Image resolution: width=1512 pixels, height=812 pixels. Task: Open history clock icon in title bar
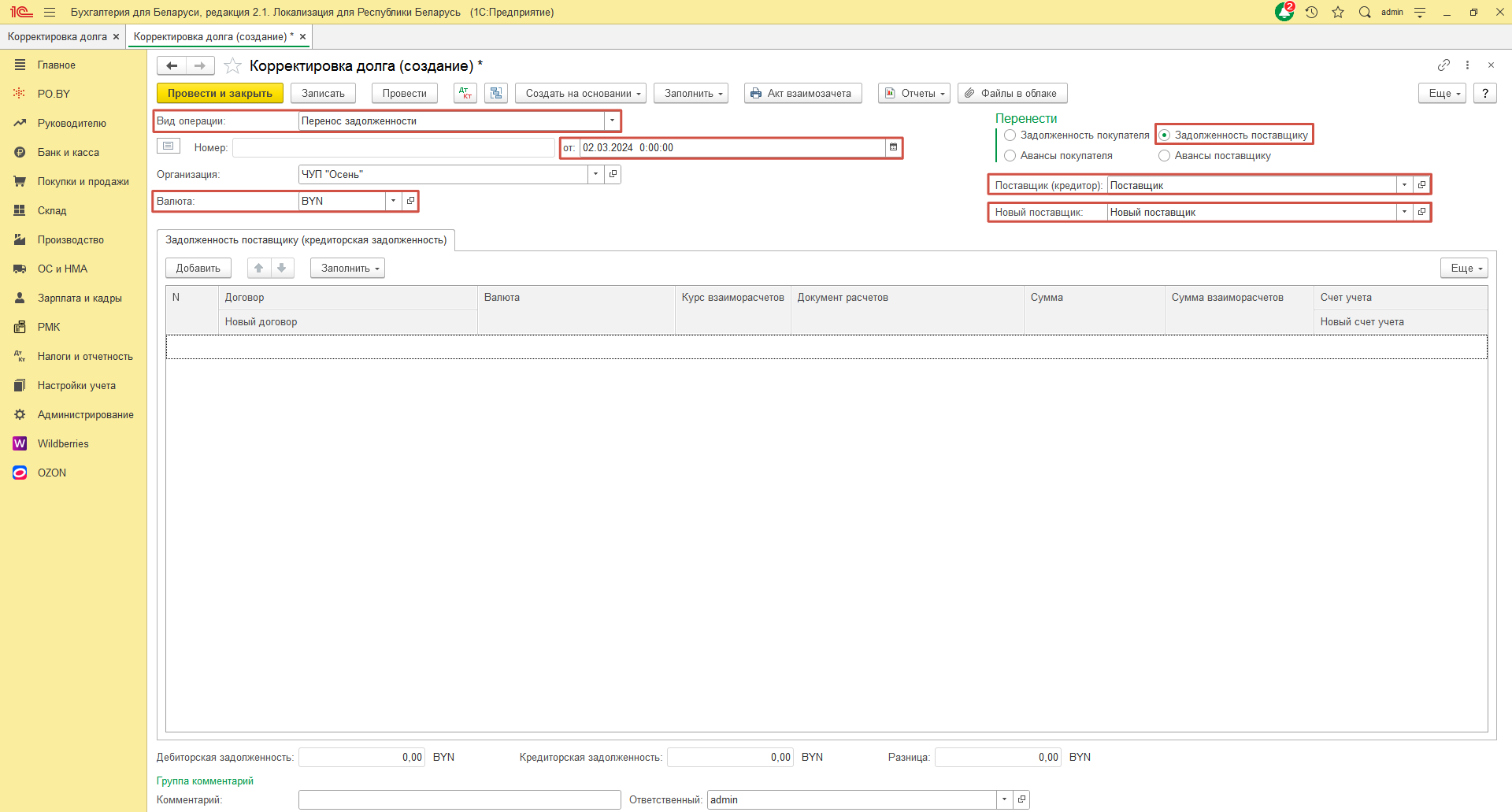tap(1311, 12)
